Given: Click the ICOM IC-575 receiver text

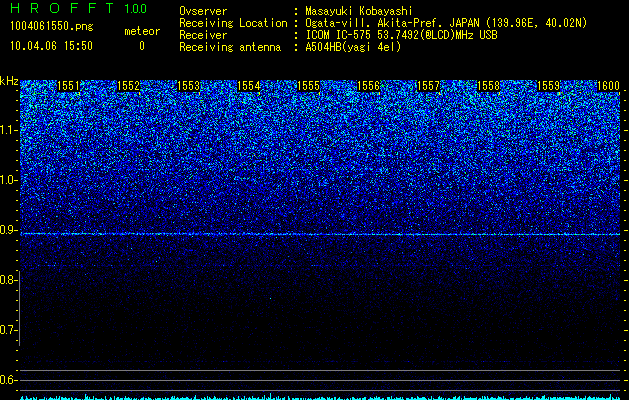Looking at the screenshot, I should point(402,35).
